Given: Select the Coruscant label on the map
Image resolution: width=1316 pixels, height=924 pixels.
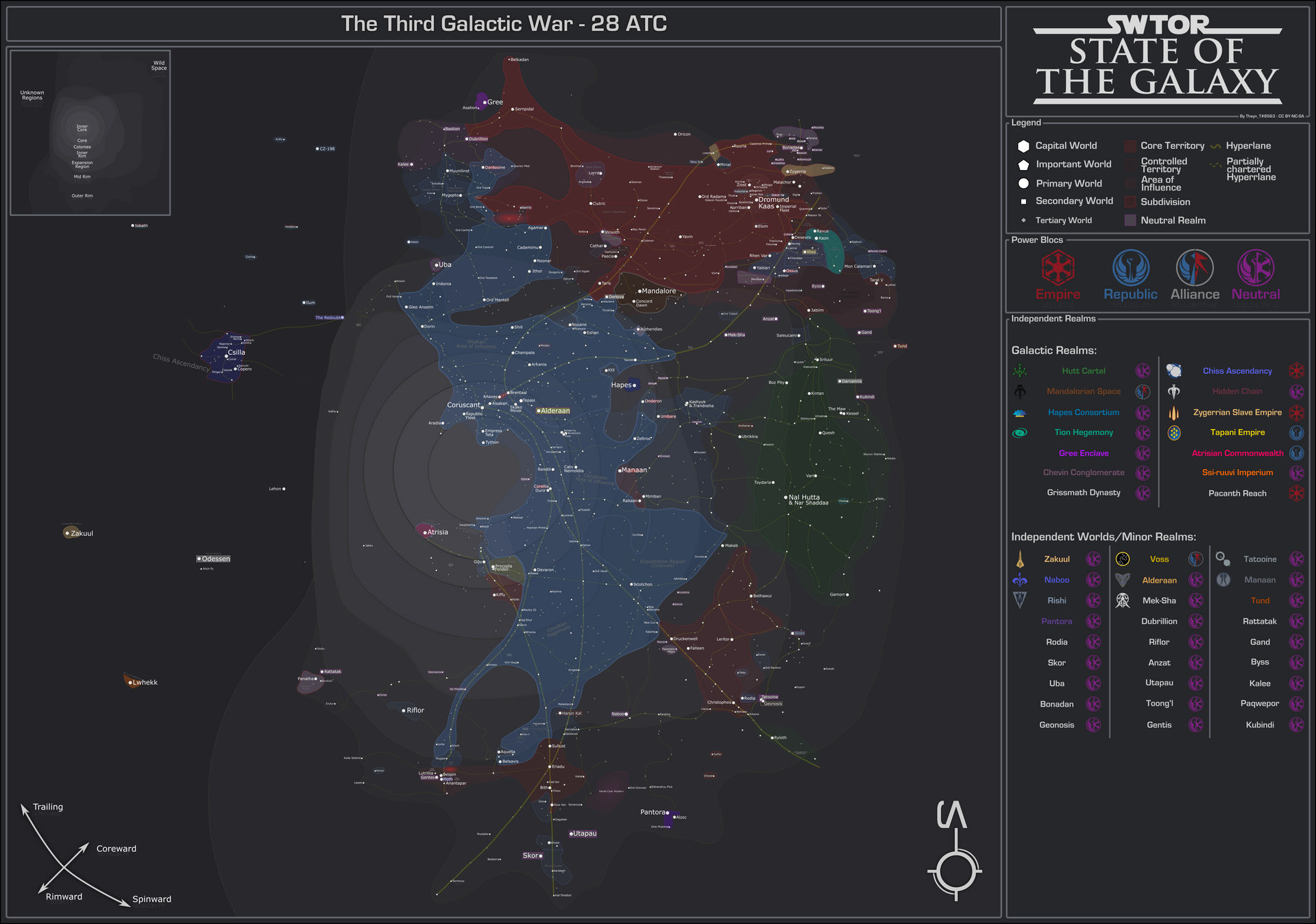Looking at the screenshot, I should point(464,404).
